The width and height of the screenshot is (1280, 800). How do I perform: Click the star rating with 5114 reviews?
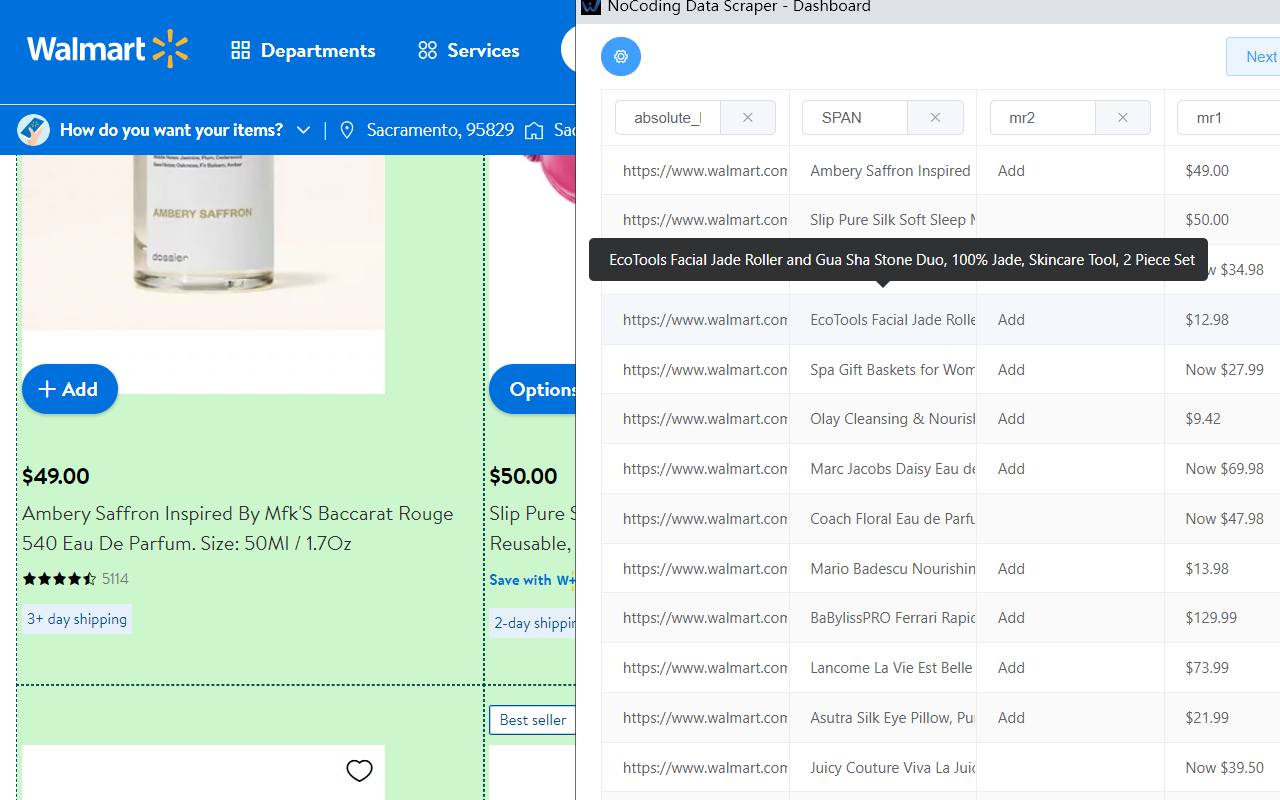coord(59,579)
